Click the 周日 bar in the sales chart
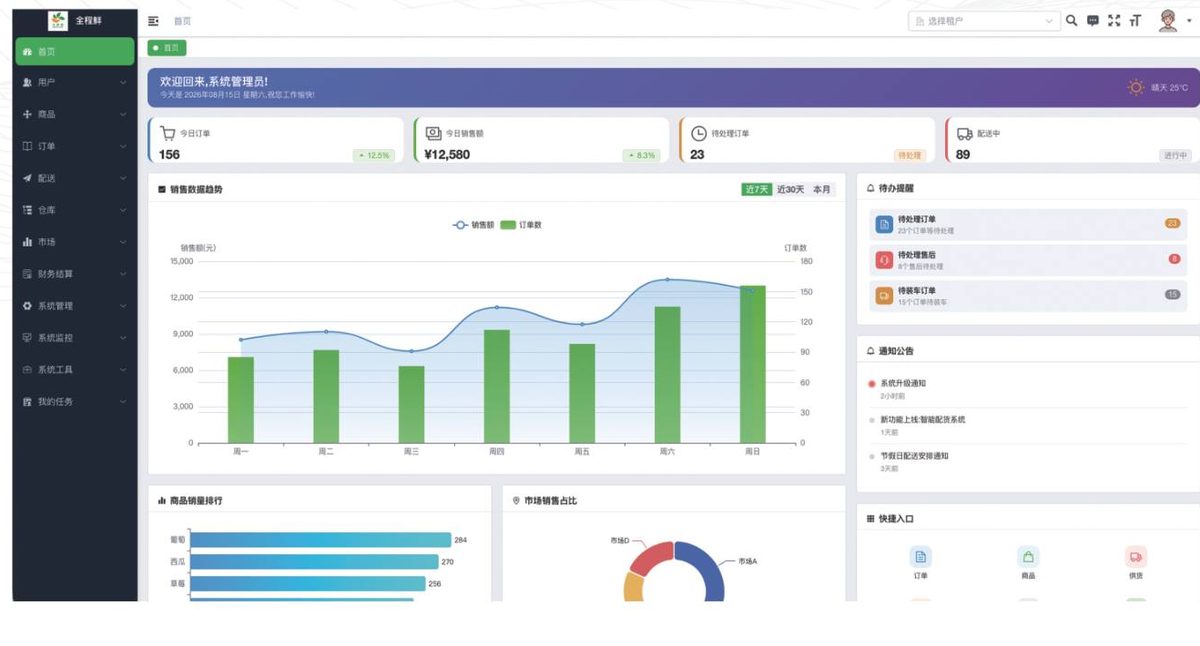 pyautogui.click(x=753, y=364)
